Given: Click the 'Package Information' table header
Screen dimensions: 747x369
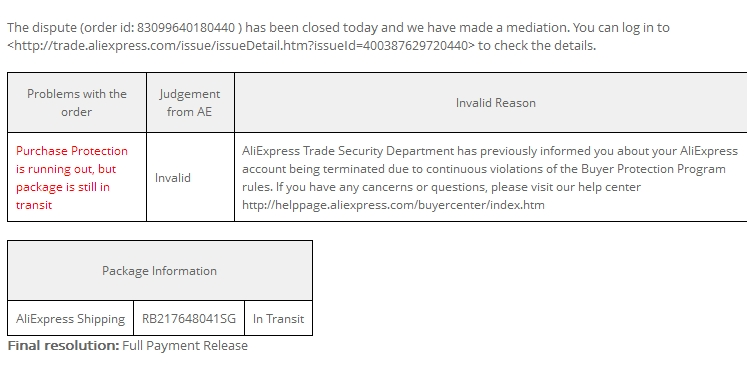Looking at the screenshot, I should point(160,270).
